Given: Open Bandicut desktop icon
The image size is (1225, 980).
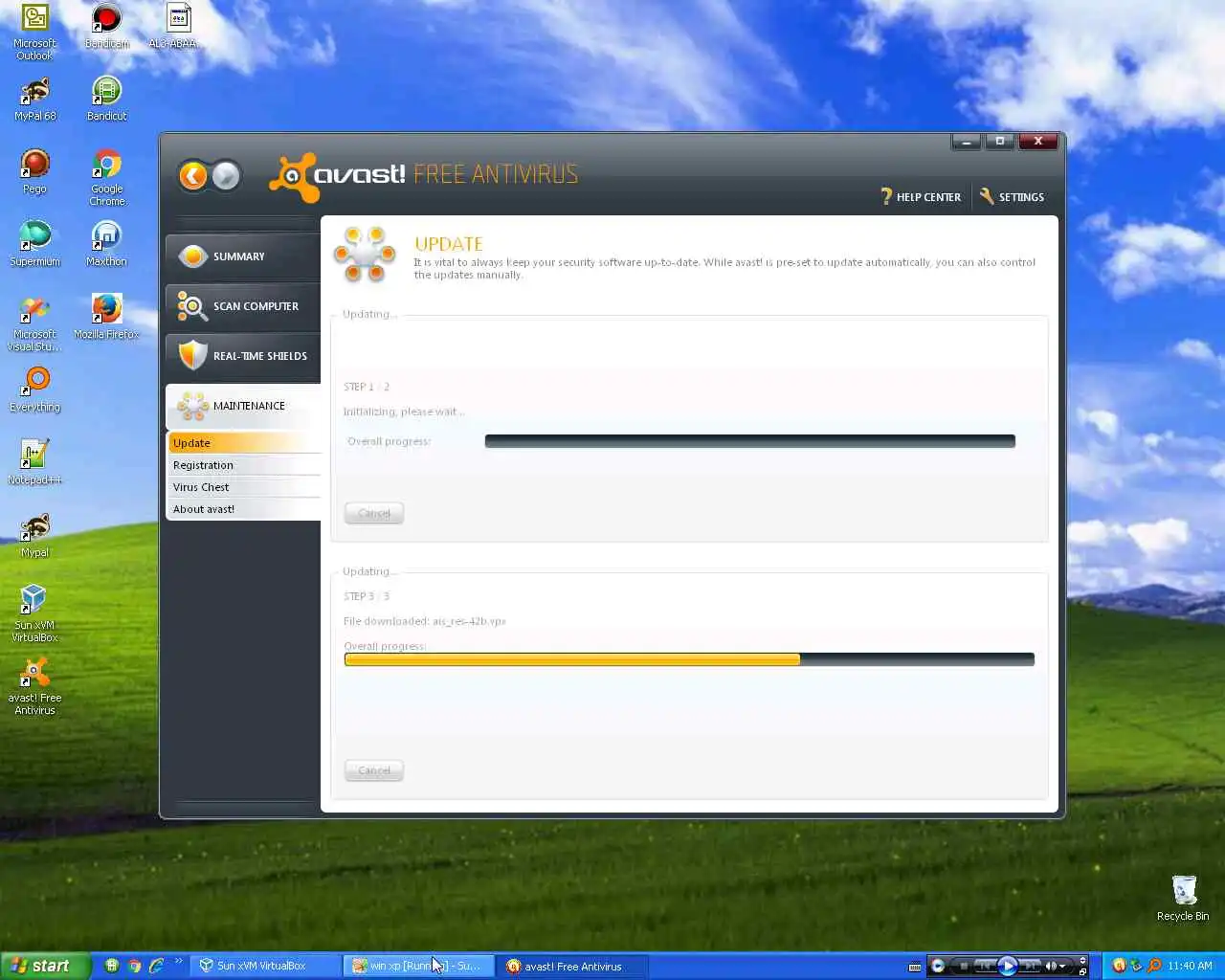Looking at the screenshot, I should [106, 100].
